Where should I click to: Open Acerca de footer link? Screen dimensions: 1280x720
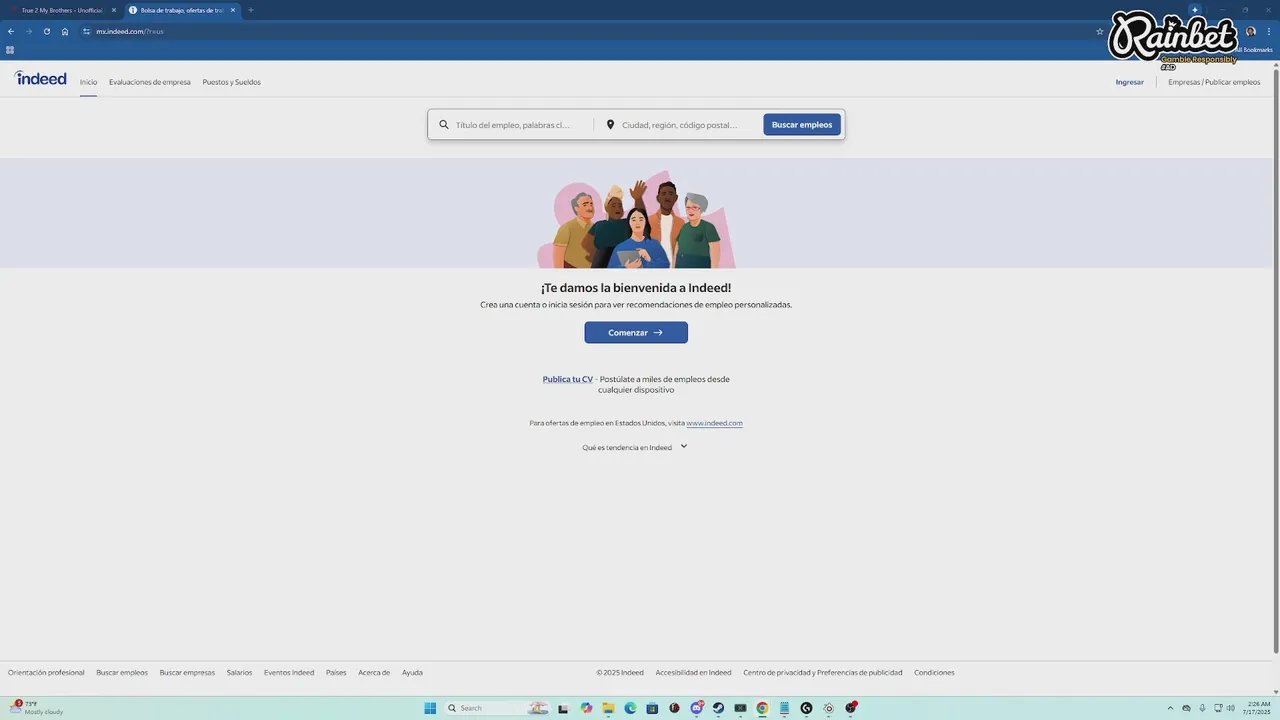click(x=374, y=673)
